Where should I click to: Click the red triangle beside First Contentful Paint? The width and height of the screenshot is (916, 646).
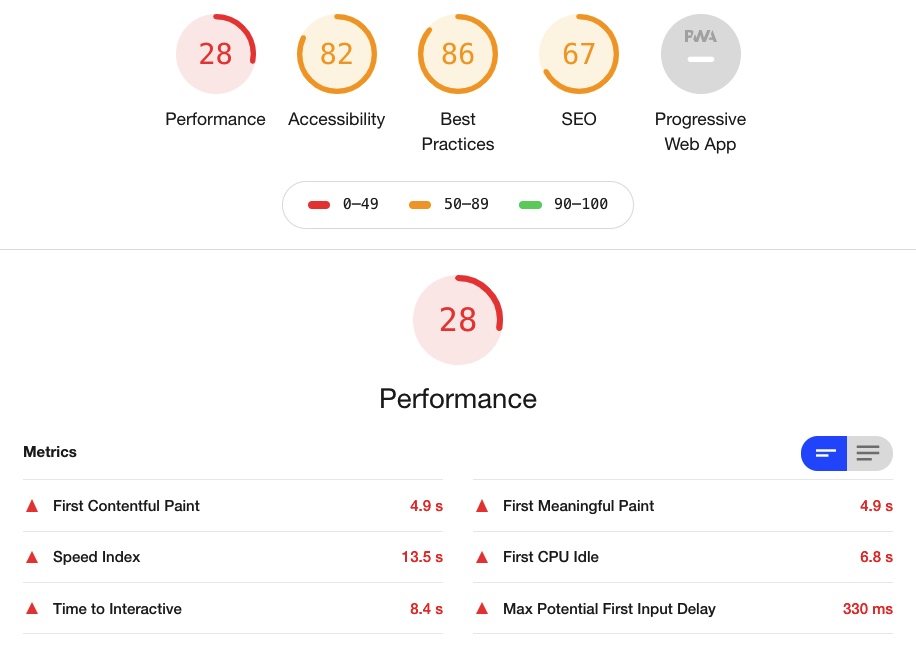[32, 506]
